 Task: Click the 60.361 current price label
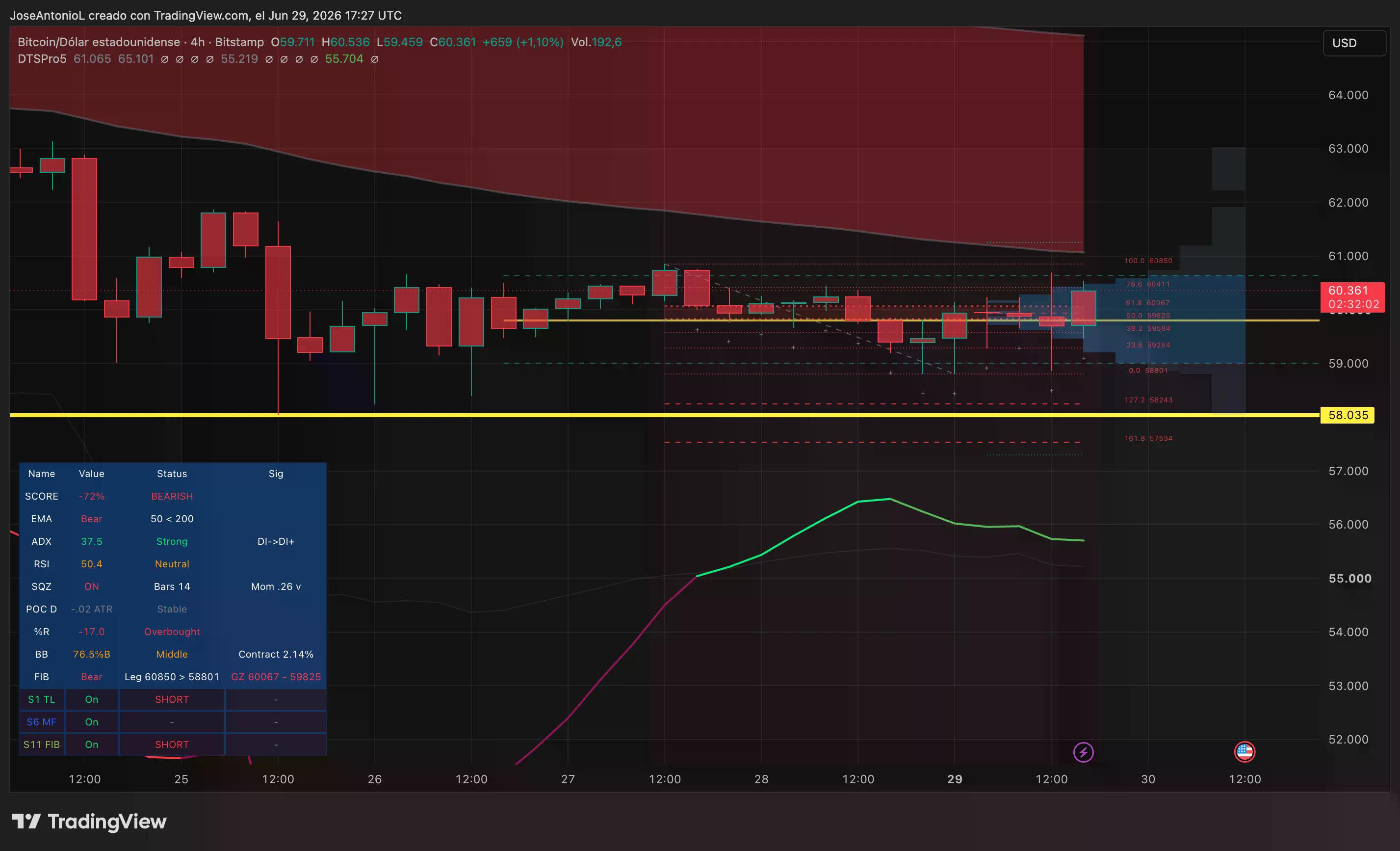tap(1353, 297)
